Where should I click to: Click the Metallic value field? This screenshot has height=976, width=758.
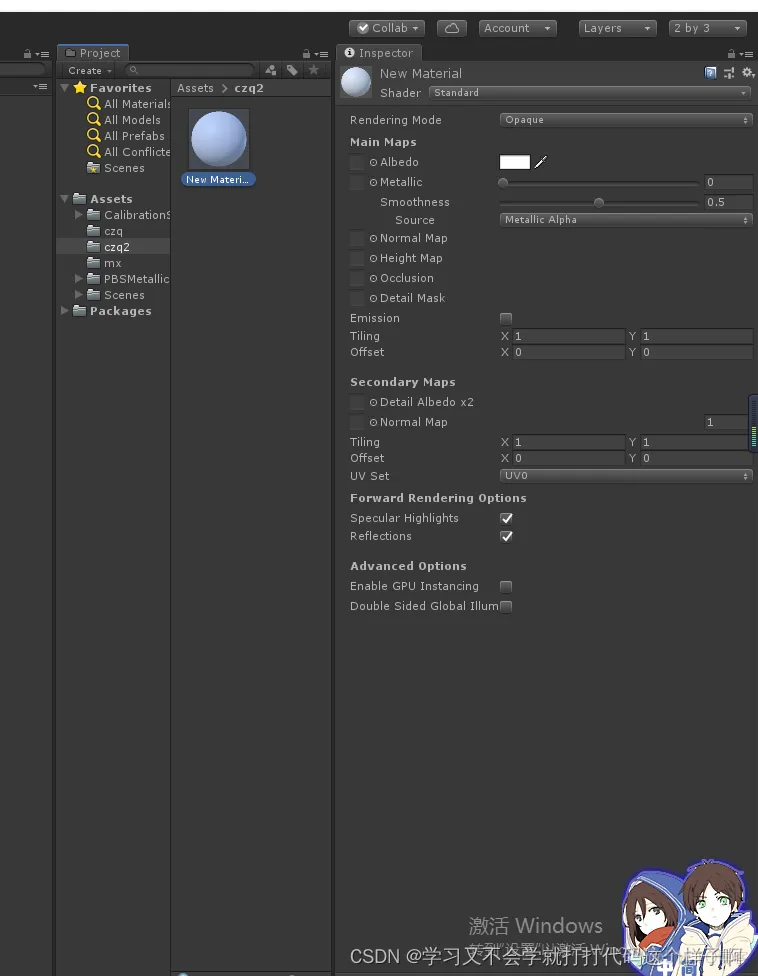728,182
